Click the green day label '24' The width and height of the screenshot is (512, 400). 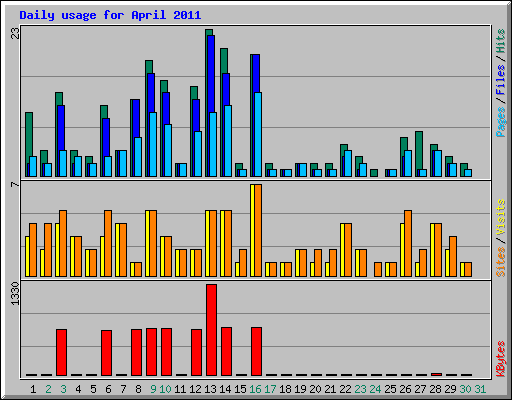click(375, 389)
